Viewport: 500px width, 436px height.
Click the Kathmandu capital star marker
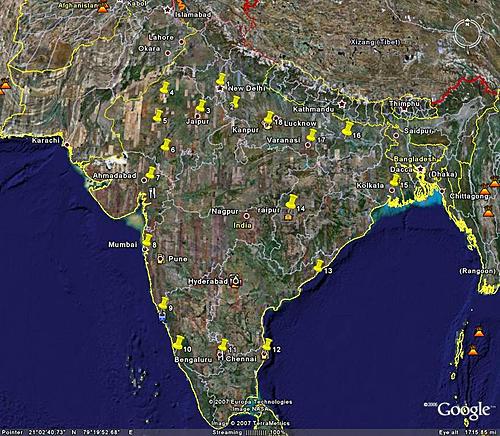click(341, 104)
